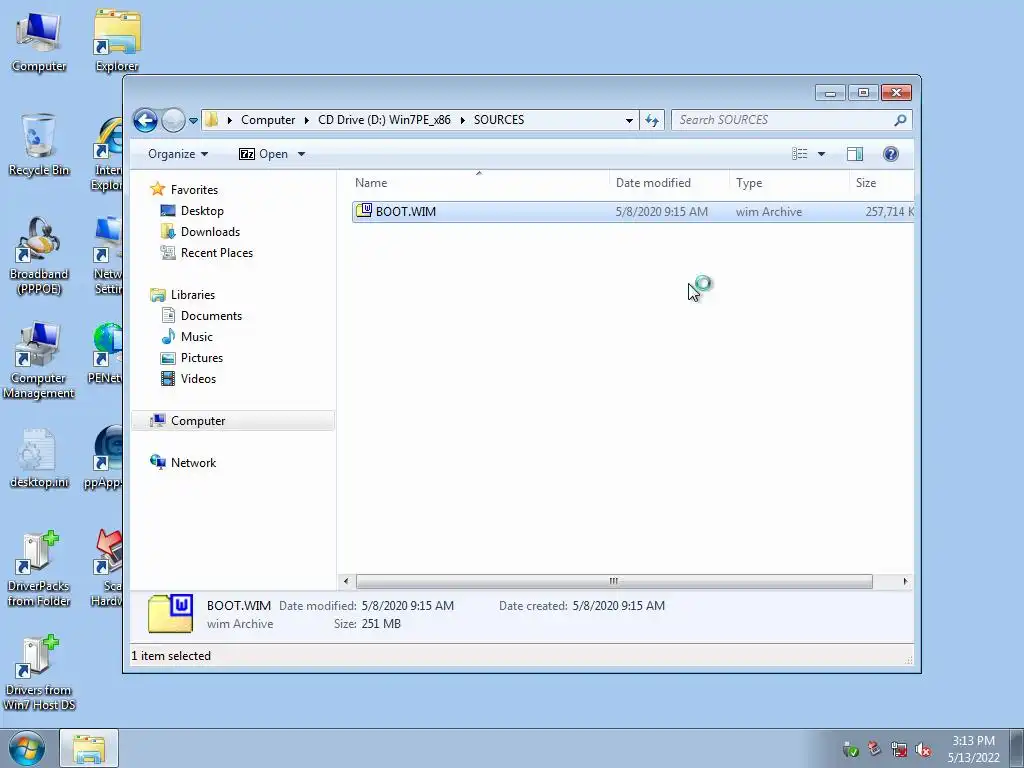This screenshot has height=768, width=1024.
Task: Click Computer in the address breadcrumb
Action: pyautogui.click(x=268, y=120)
